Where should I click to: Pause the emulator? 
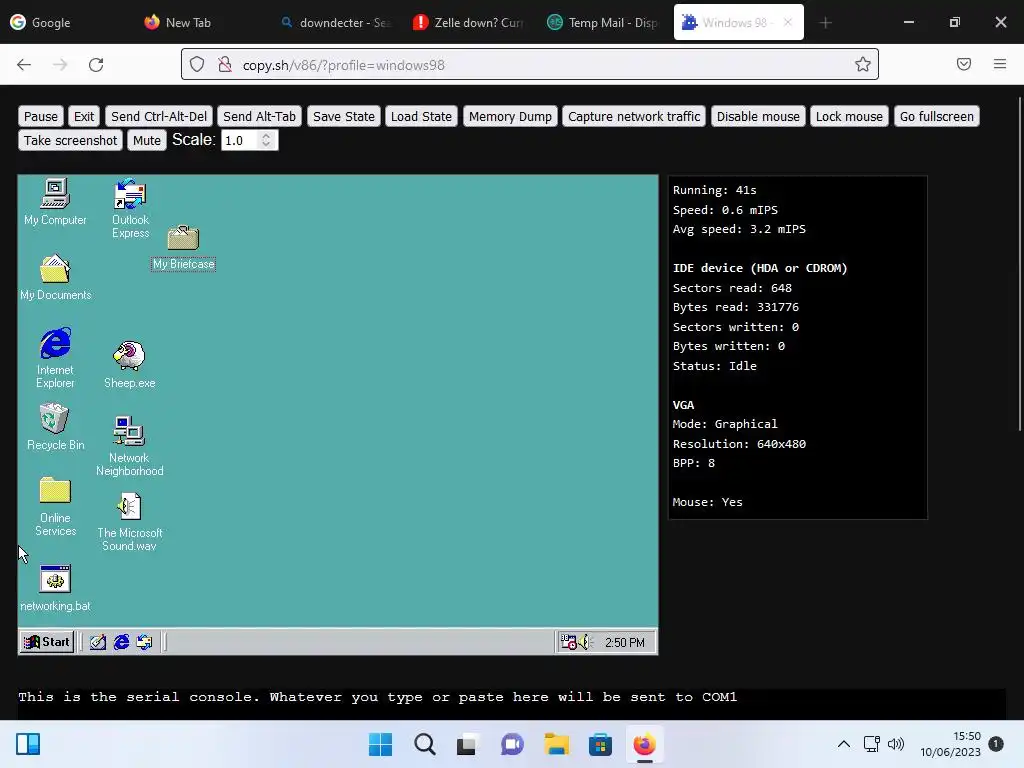(x=40, y=116)
